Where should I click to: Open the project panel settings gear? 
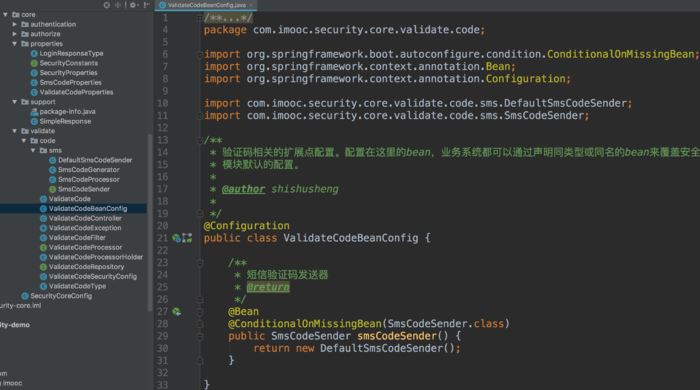133,5
